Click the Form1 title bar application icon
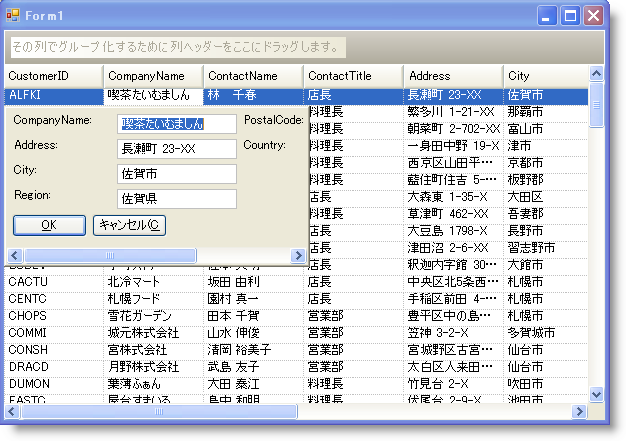Image resolution: width=626 pixels, height=441 pixels. click(14, 16)
